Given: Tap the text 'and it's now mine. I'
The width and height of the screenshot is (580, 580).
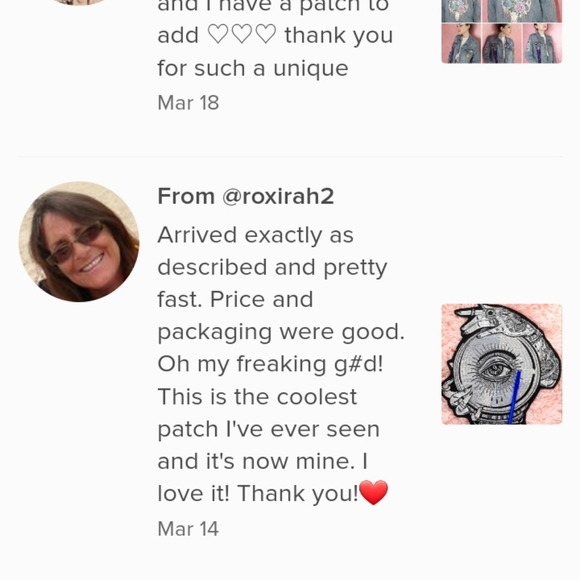Looking at the screenshot, I should [263, 461].
